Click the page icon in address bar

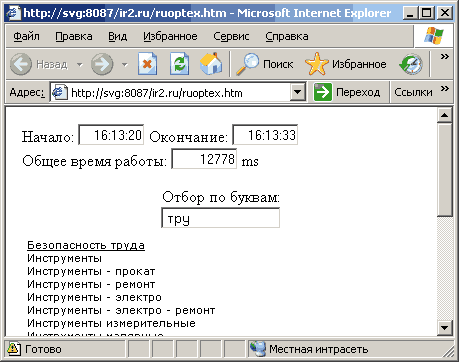(x=59, y=92)
